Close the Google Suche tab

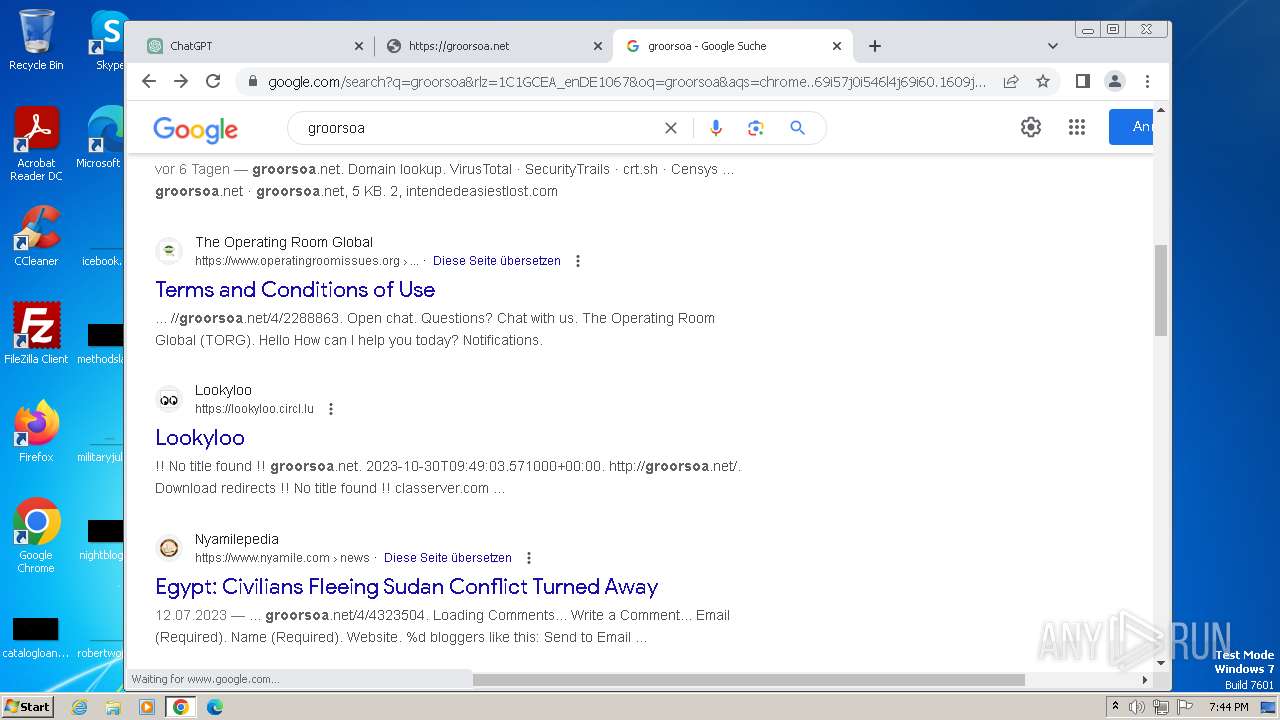(x=837, y=46)
